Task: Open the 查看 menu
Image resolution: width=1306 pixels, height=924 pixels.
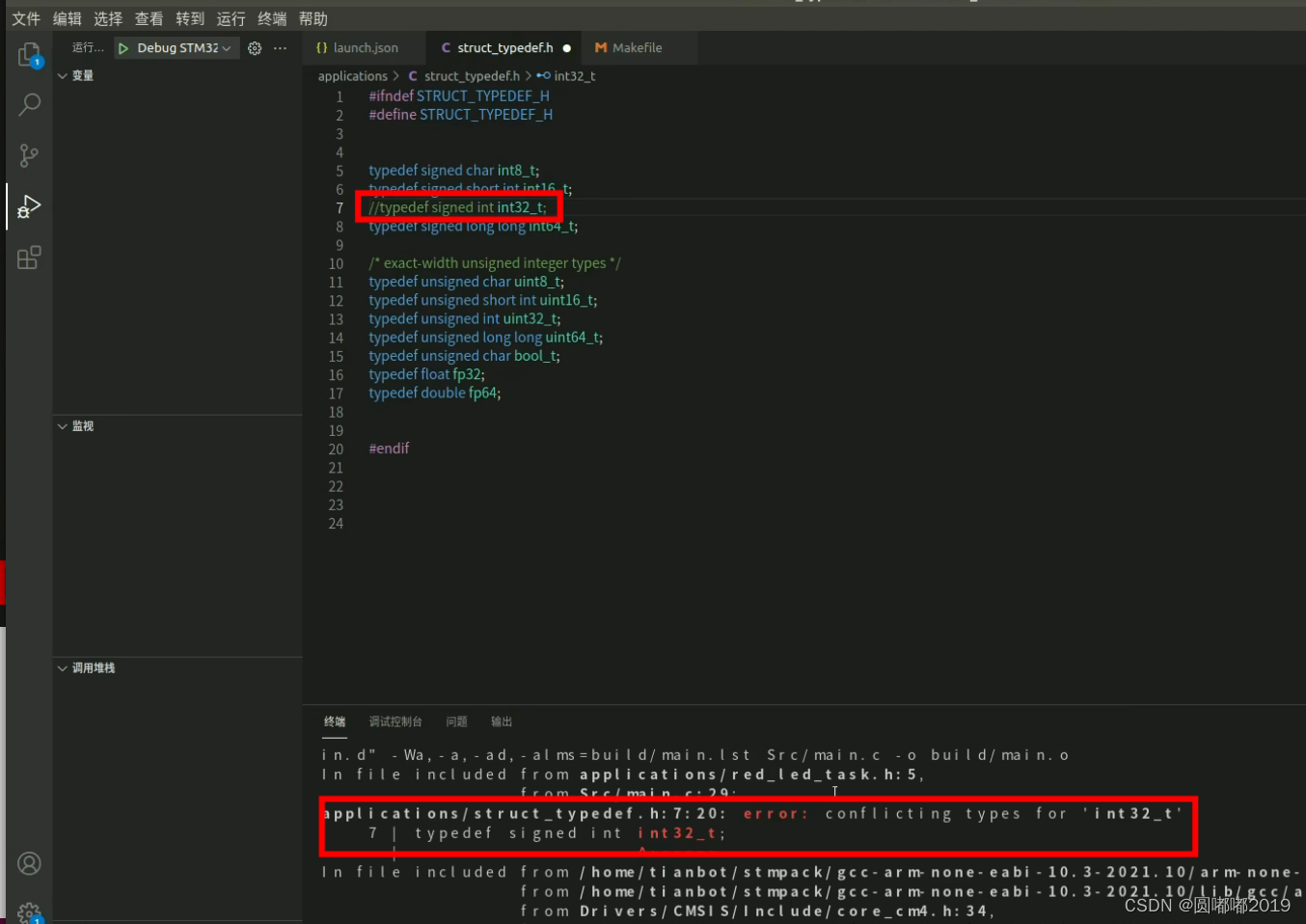Action: (149, 18)
